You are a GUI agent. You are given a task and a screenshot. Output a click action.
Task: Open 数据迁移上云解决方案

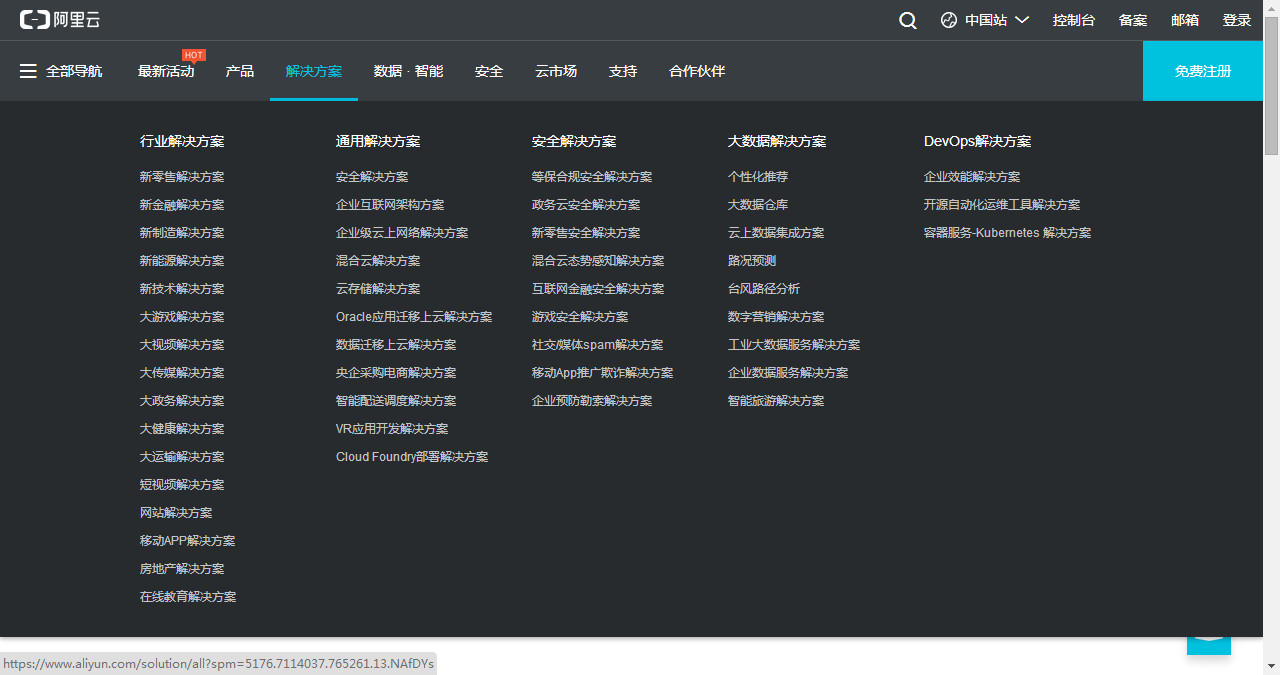[396, 345]
